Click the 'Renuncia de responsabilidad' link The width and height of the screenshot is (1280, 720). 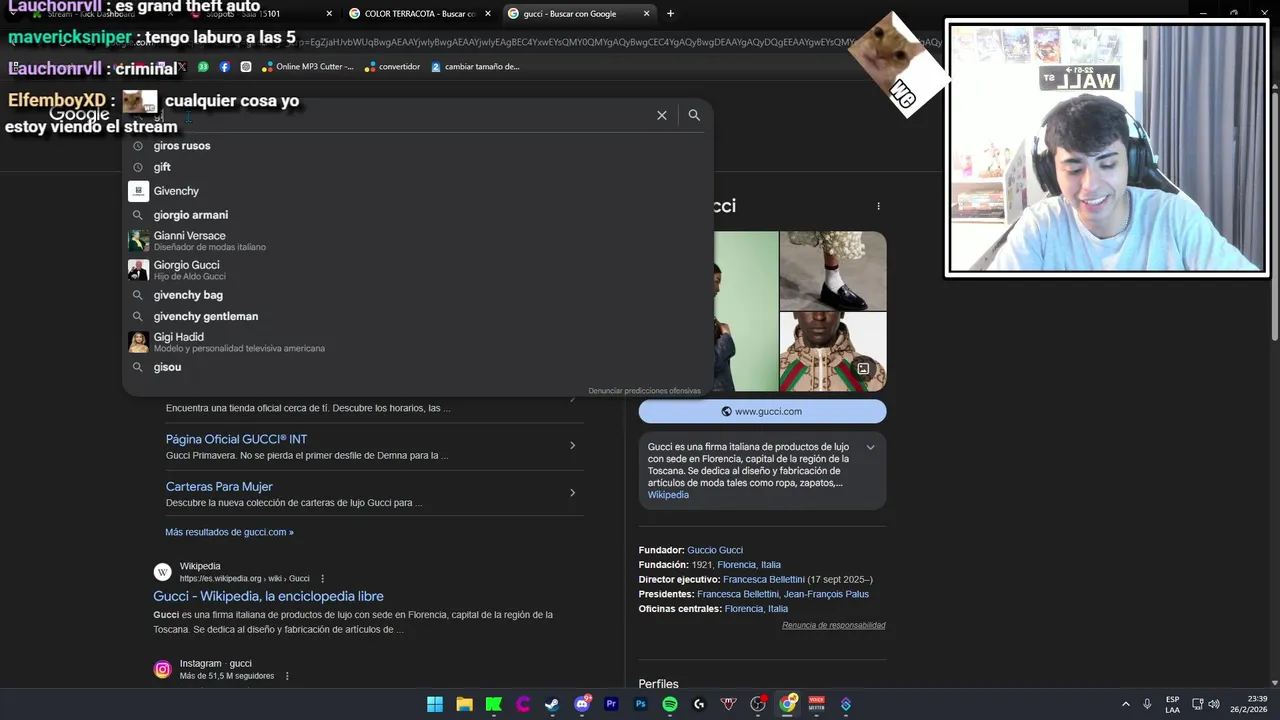(834, 625)
